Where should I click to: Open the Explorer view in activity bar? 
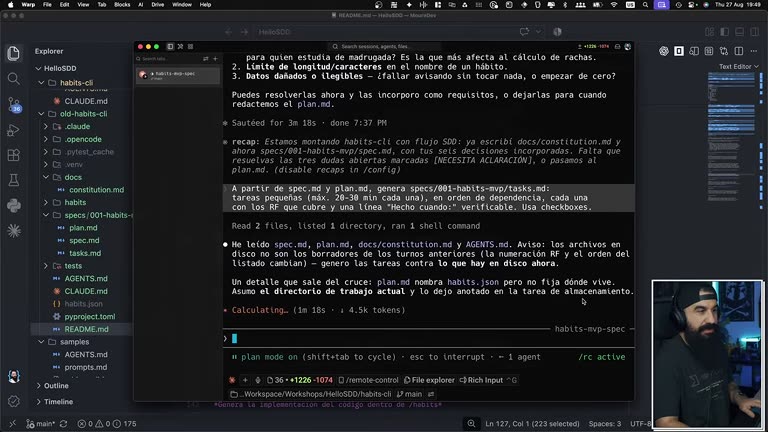point(14,53)
